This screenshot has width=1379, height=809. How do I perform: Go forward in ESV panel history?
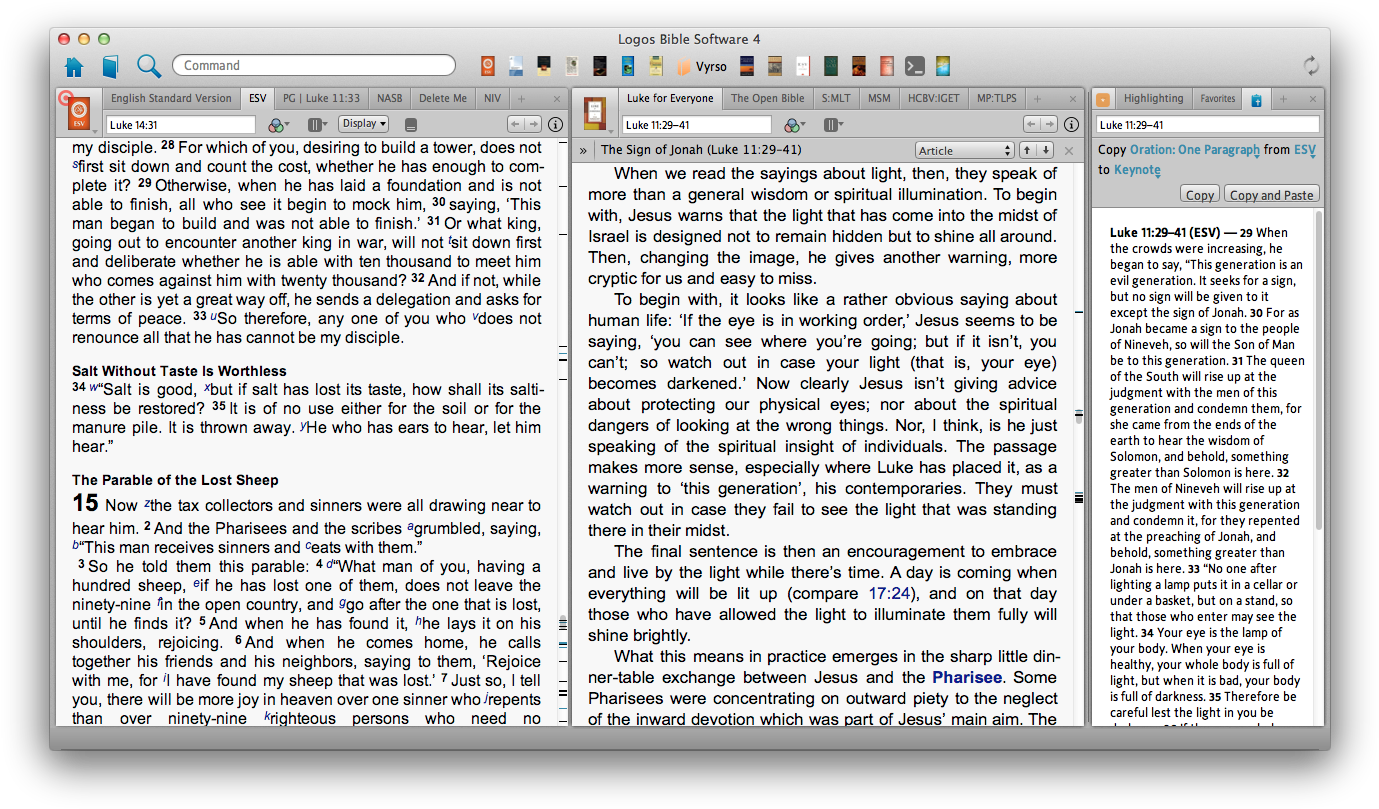(x=533, y=124)
